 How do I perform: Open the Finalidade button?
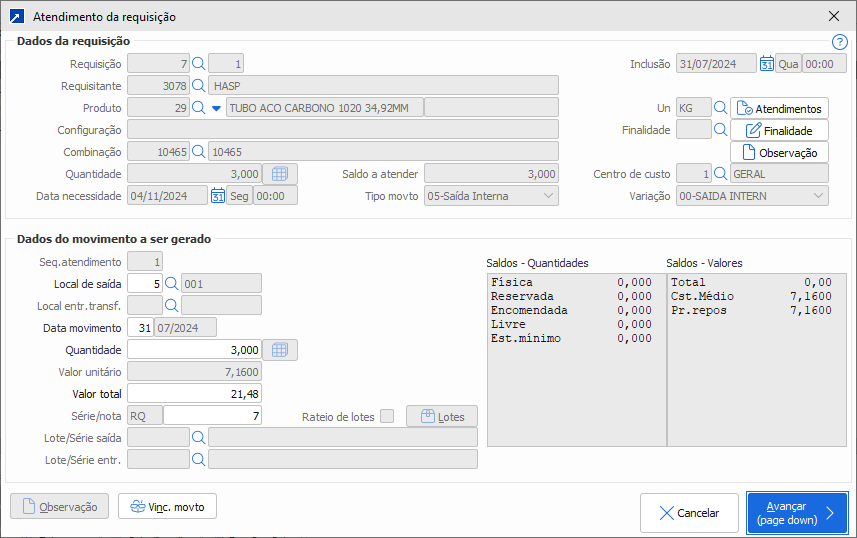pos(779,130)
